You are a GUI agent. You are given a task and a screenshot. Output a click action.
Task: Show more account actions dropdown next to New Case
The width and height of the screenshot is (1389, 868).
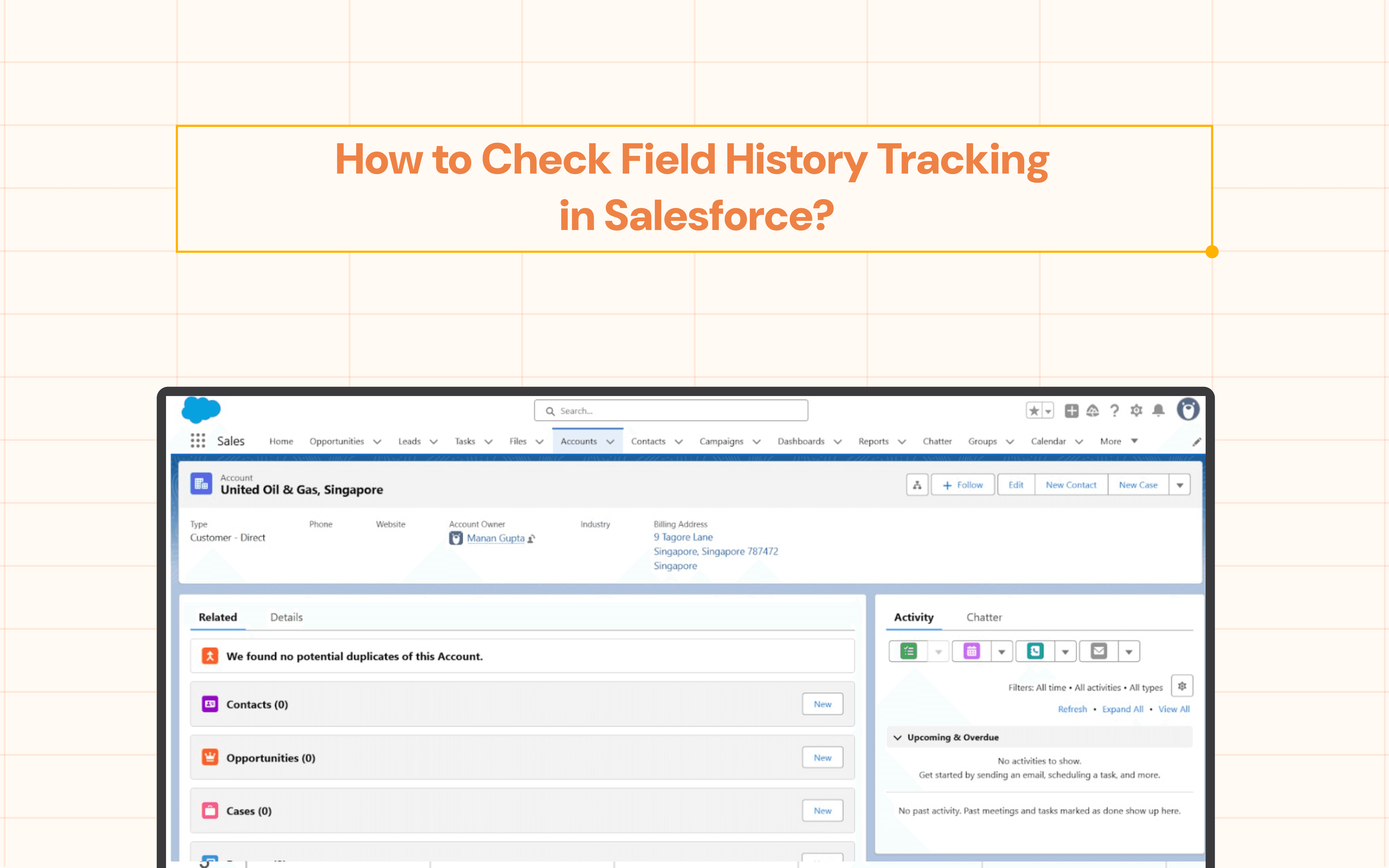(x=1180, y=485)
